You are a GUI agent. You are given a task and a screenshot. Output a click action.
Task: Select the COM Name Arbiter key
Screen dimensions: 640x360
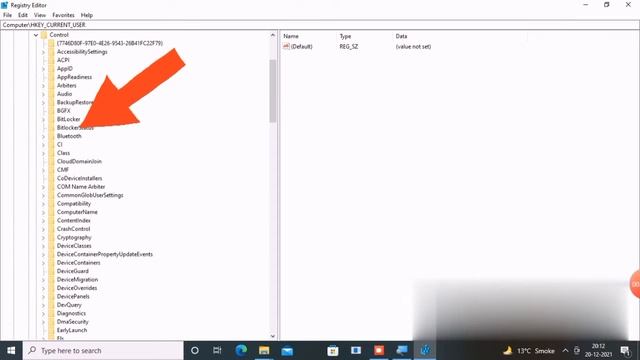point(81,187)
